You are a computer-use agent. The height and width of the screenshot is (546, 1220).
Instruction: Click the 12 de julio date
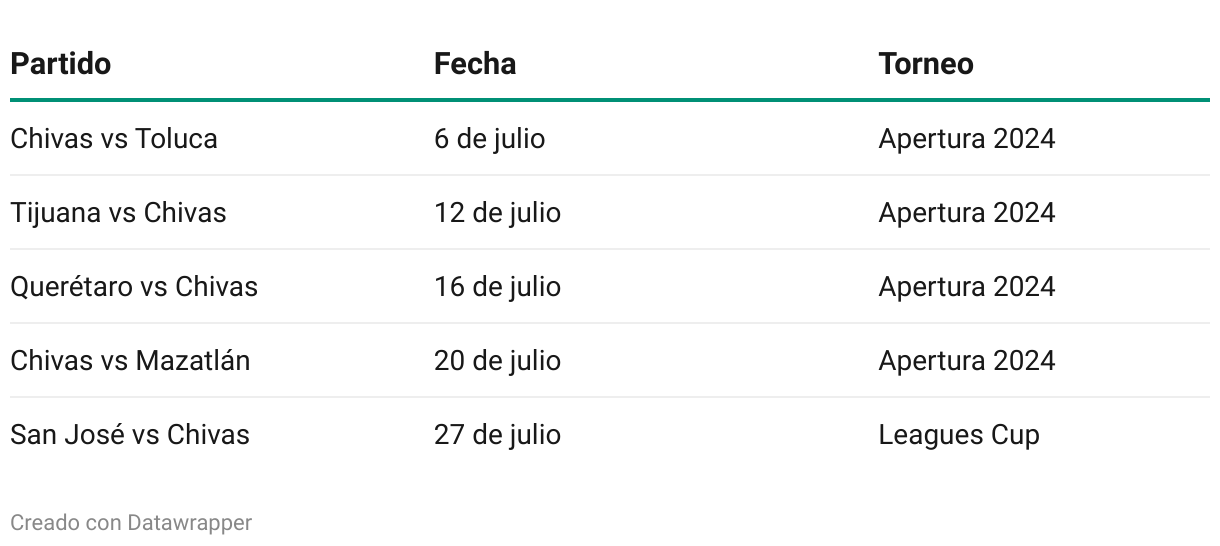pos(497,213)
